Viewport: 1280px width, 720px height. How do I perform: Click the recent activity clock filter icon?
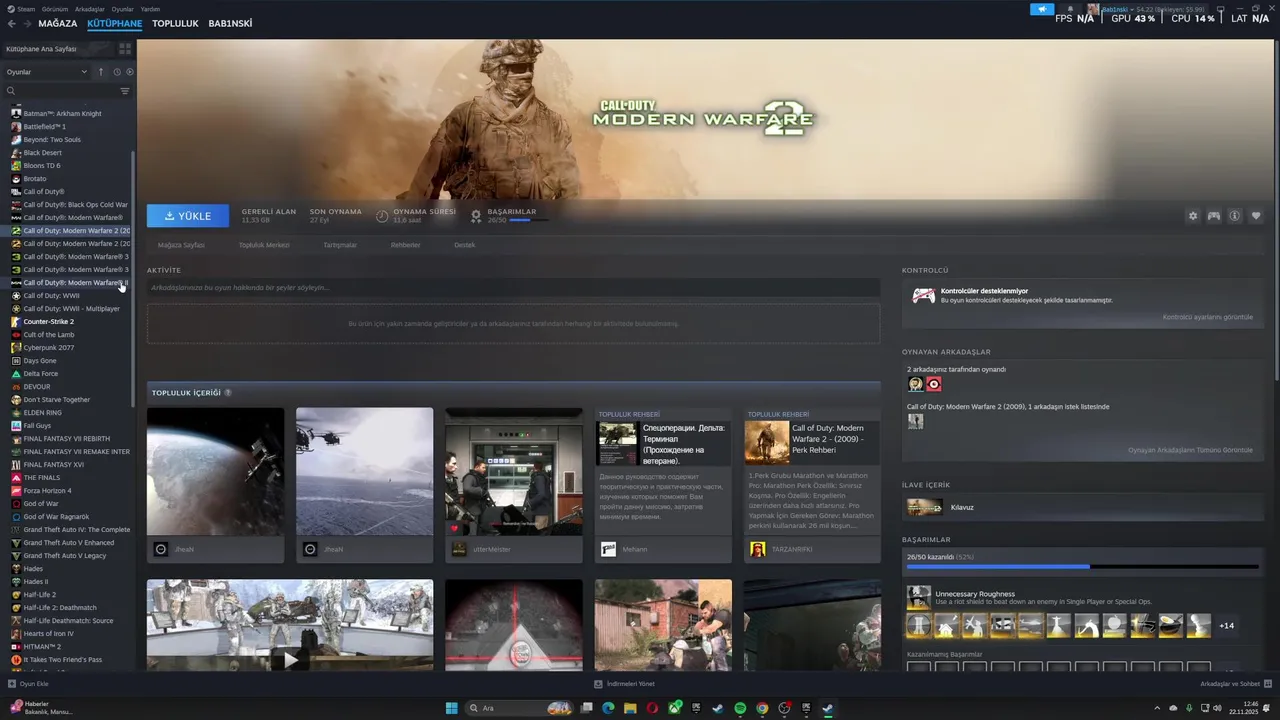tap(117, 72)
